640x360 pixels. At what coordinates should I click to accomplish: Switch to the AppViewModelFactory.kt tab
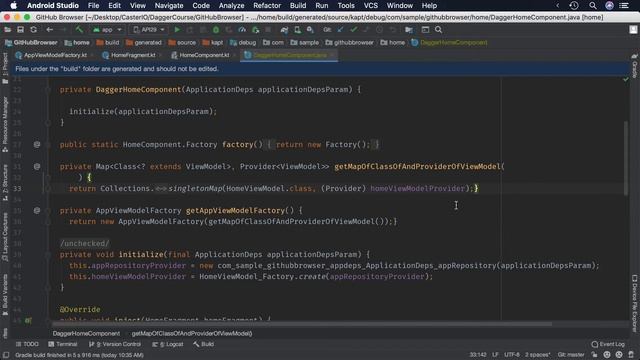[55, 55]
